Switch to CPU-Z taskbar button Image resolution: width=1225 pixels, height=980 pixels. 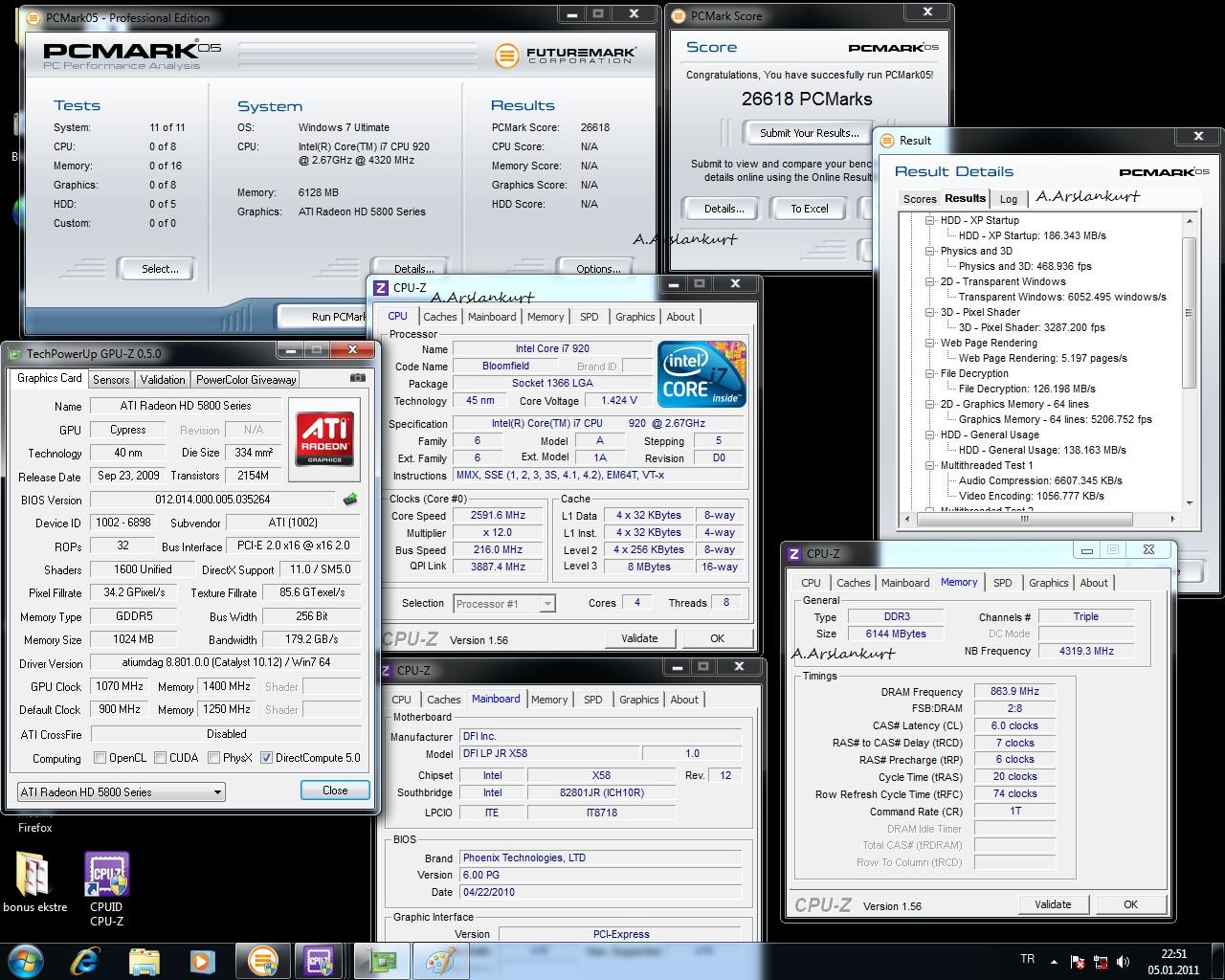[x=319, y=960]
